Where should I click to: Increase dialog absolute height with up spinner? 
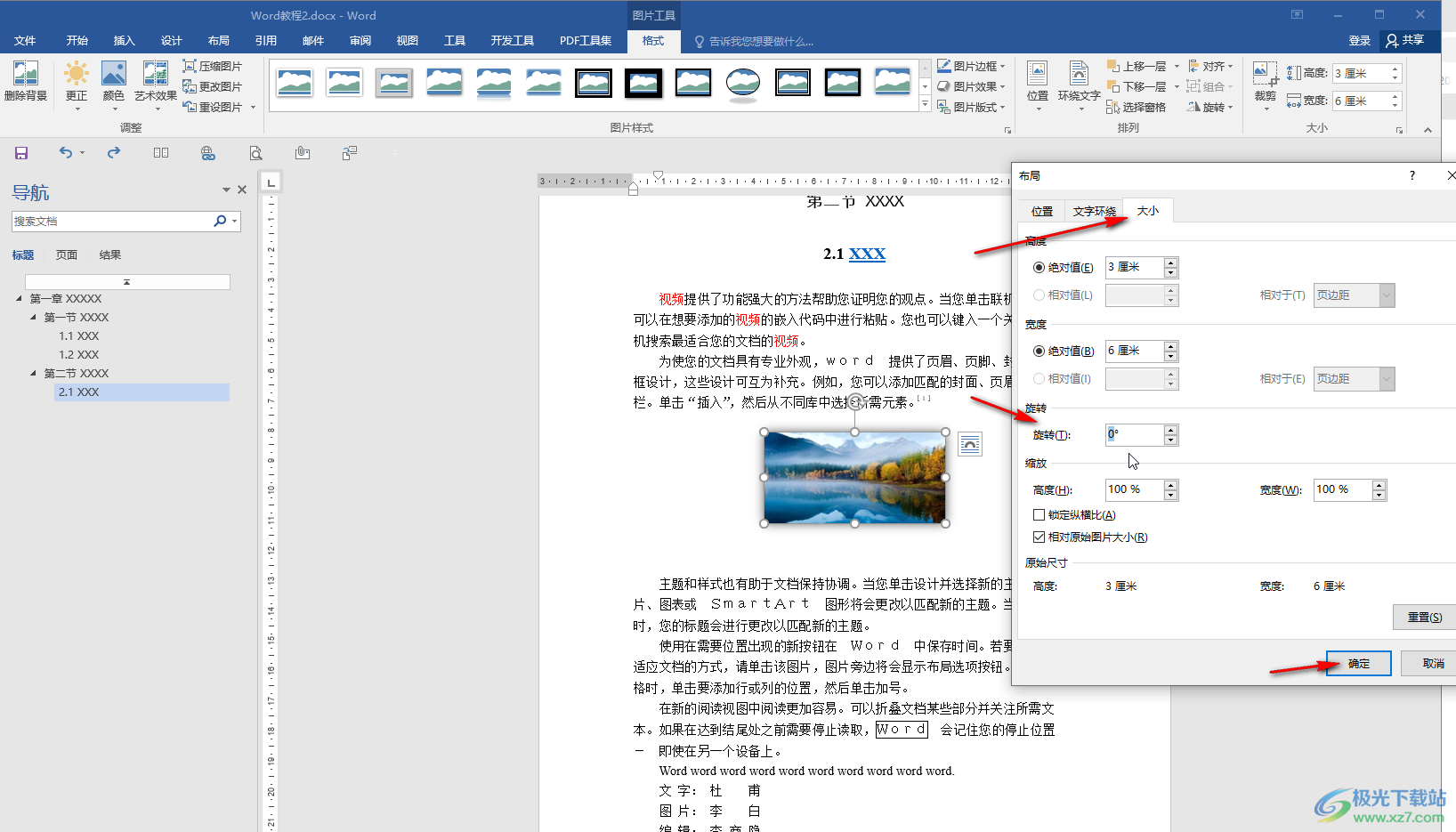pyautogui.click(x=1170, y=263)
